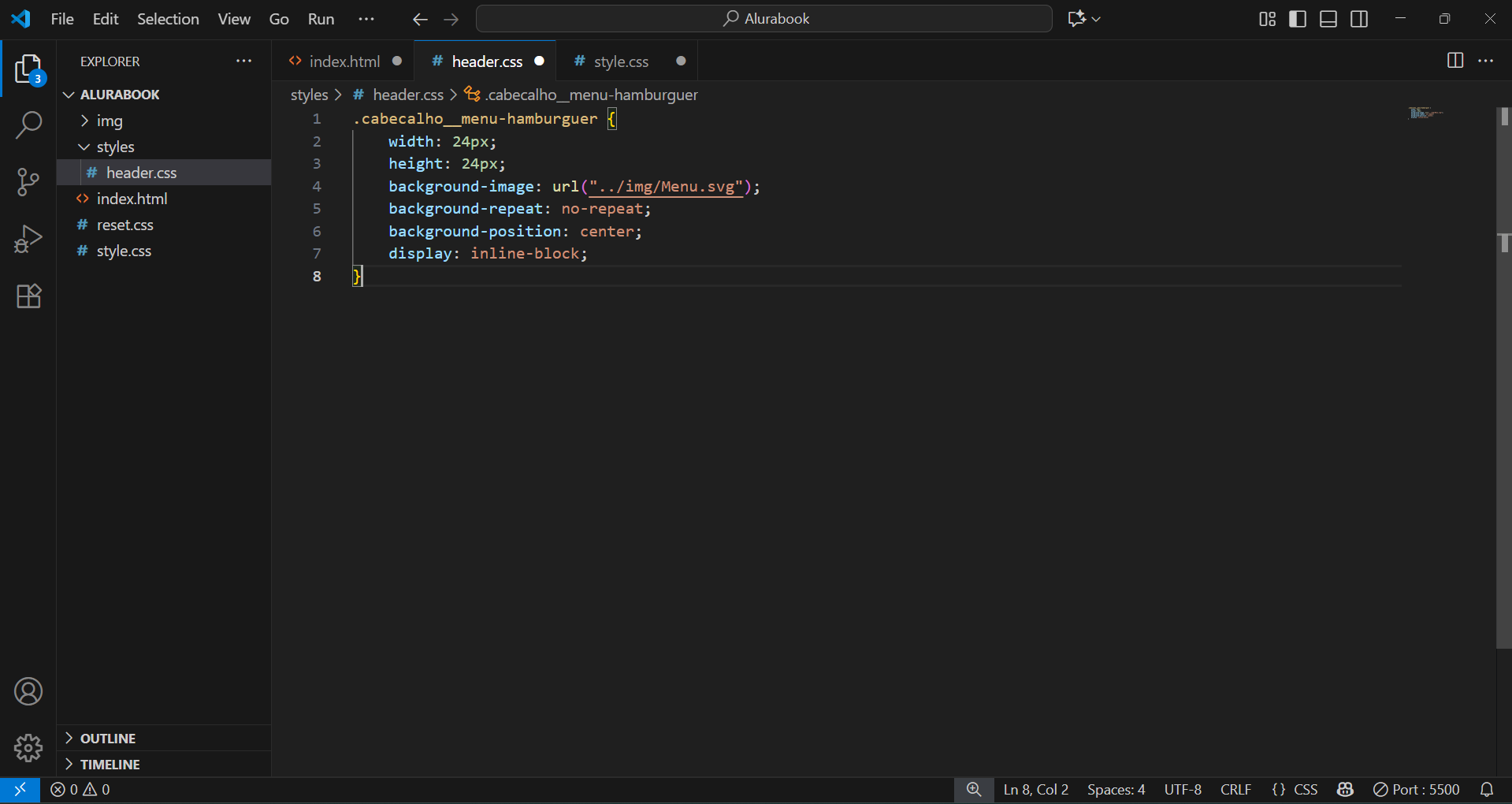Toggle the Secondary Side Bar visibility
The image size is (1512, 804).
pyautogui.click(x=1358, y=19)
